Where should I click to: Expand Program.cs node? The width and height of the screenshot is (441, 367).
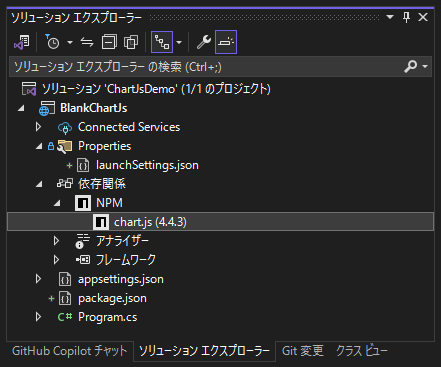[x=38, y=317]
